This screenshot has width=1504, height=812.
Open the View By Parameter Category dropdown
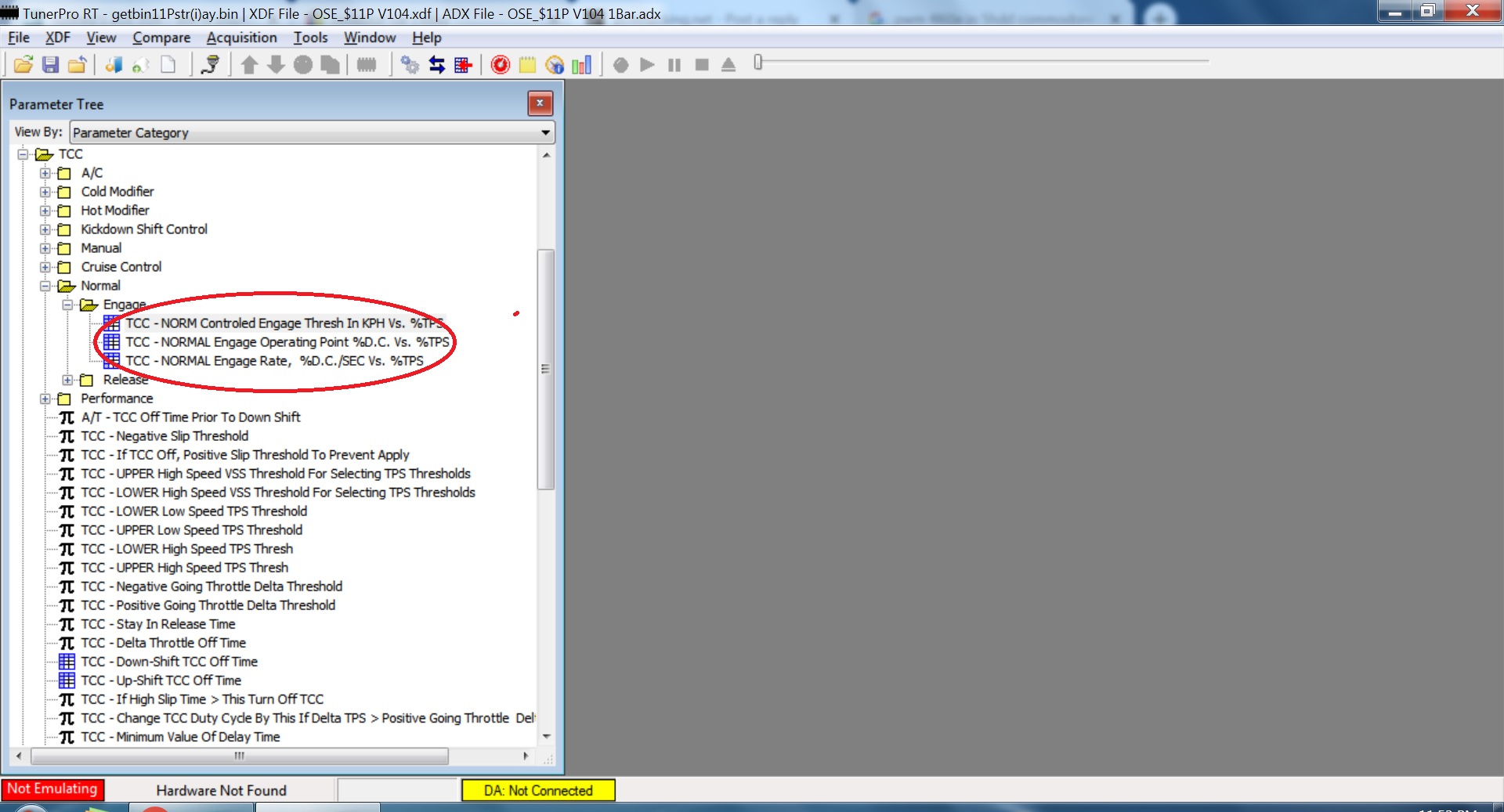coord(312,132)
